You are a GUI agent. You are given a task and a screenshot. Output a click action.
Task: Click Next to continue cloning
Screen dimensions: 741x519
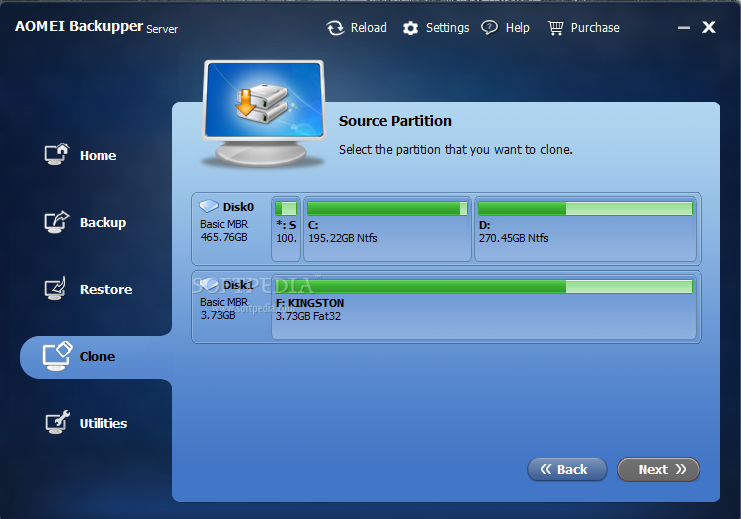pyautogui.click(x=658, y=469)
